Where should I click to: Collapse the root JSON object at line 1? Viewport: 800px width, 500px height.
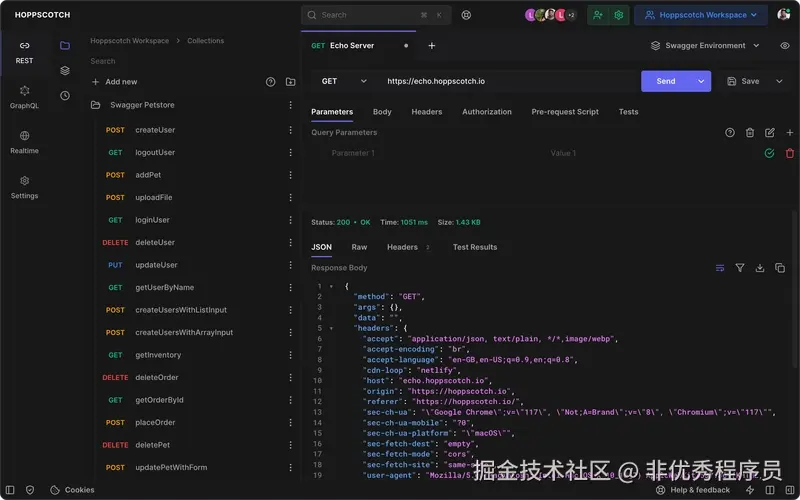(331, 286)
